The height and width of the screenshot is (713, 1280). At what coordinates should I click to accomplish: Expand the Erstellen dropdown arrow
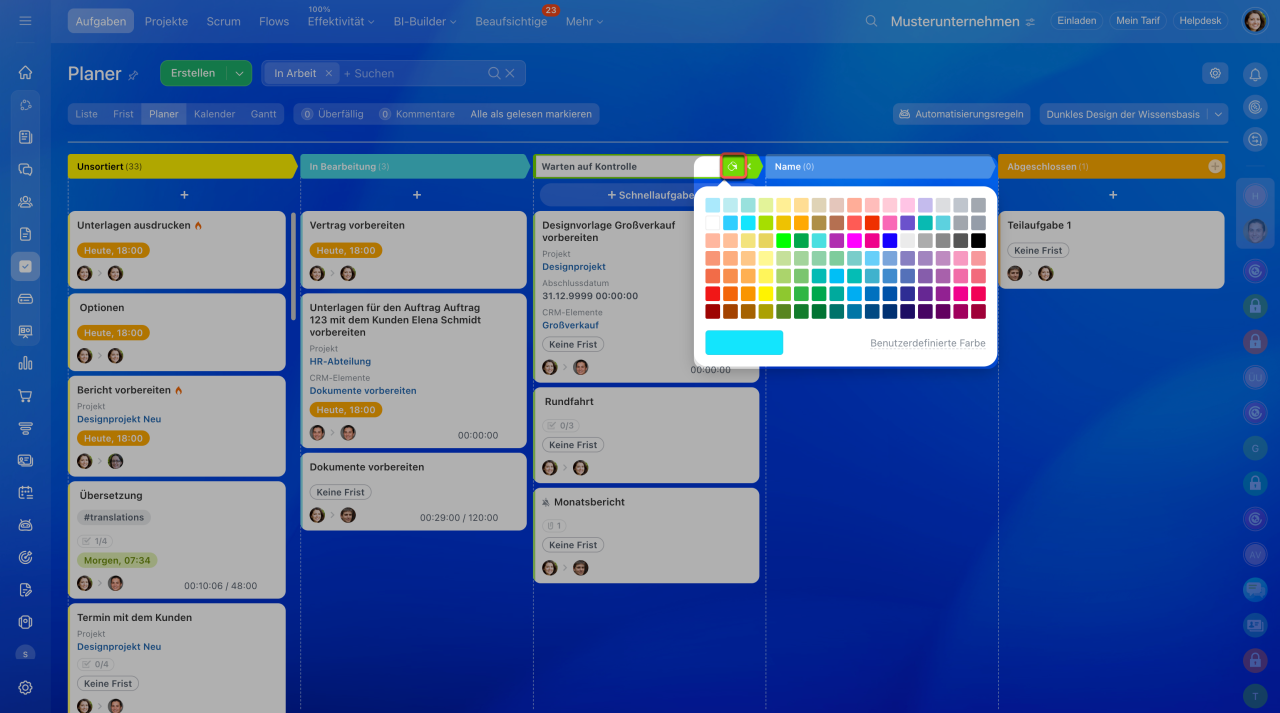[x=239, y=73]
